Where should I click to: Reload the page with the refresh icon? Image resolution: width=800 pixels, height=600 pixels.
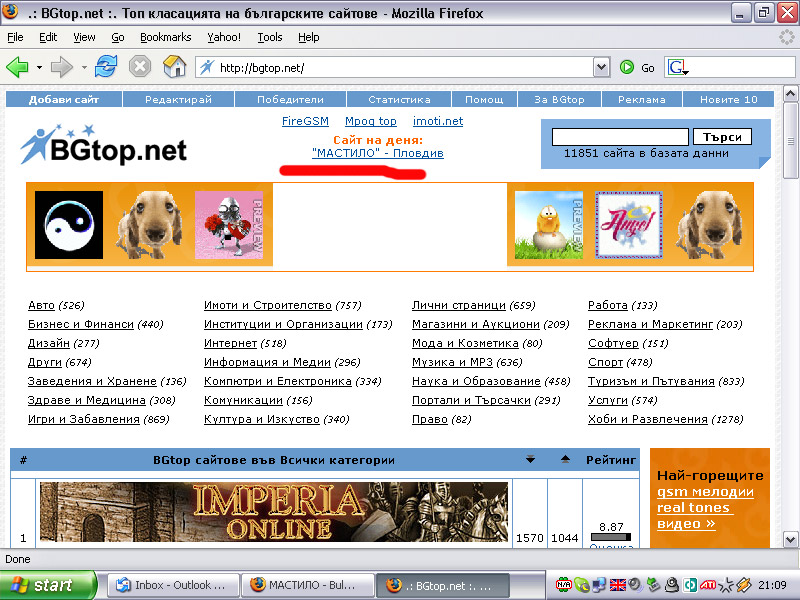[106, 67]
